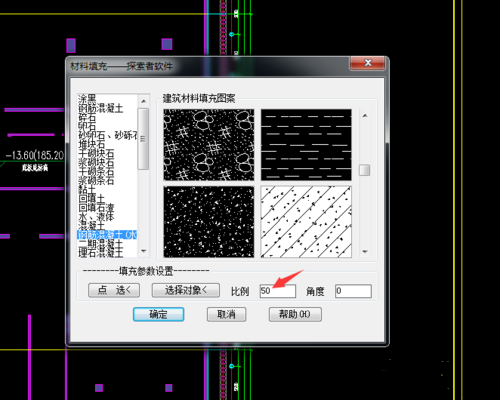Click the 选择对象< button
This screenshot has height=400, width=500.
pyautogui.click(x=186, y=290)
